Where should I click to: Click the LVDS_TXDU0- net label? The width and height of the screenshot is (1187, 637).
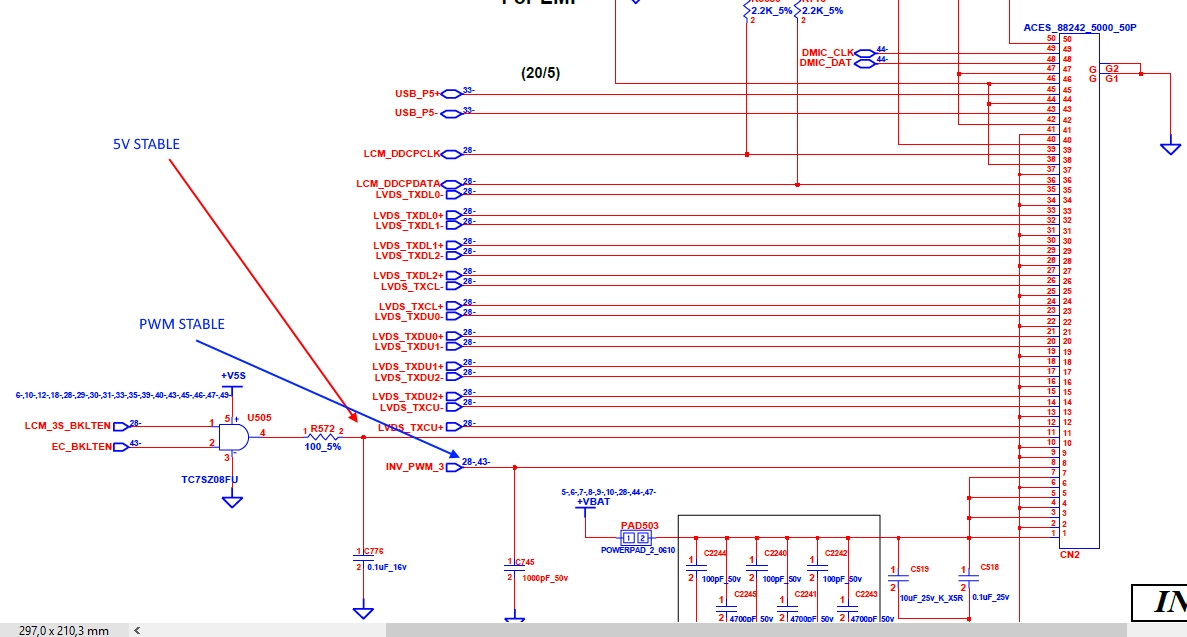click(409, 317)
